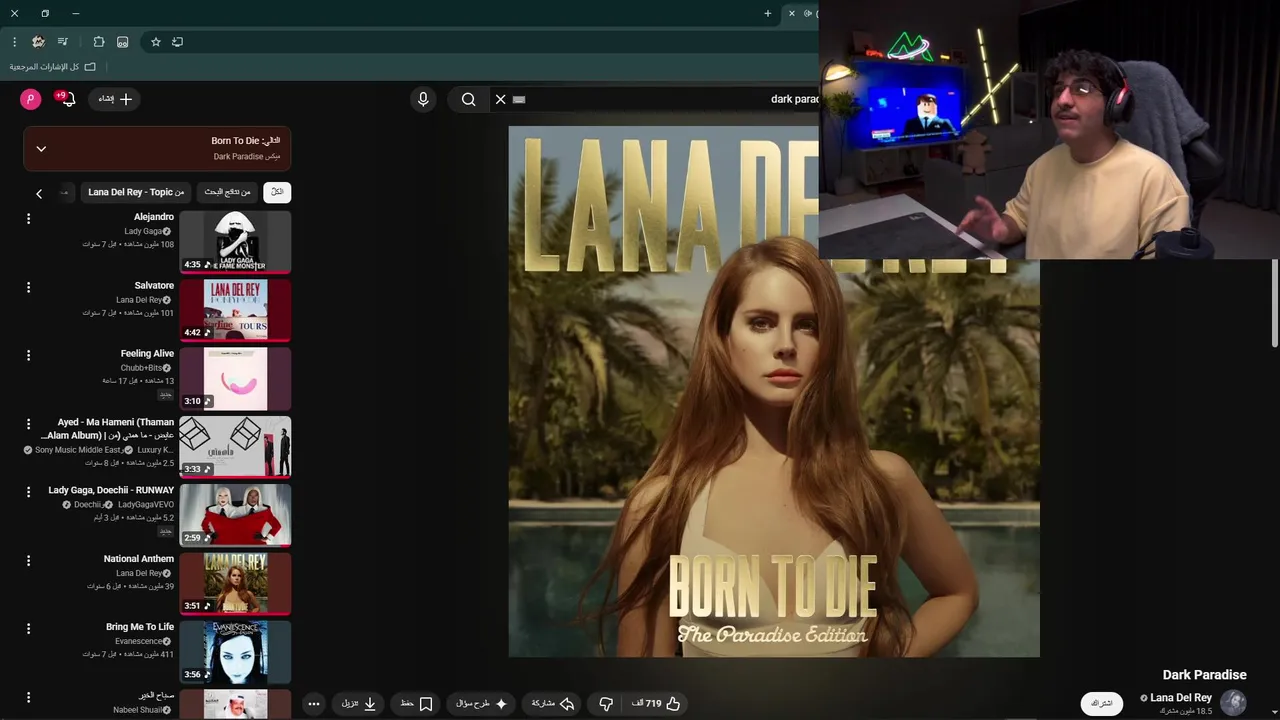The image size is (1280, 720).
Task: Click the Create (+) button
Action: 116,99
